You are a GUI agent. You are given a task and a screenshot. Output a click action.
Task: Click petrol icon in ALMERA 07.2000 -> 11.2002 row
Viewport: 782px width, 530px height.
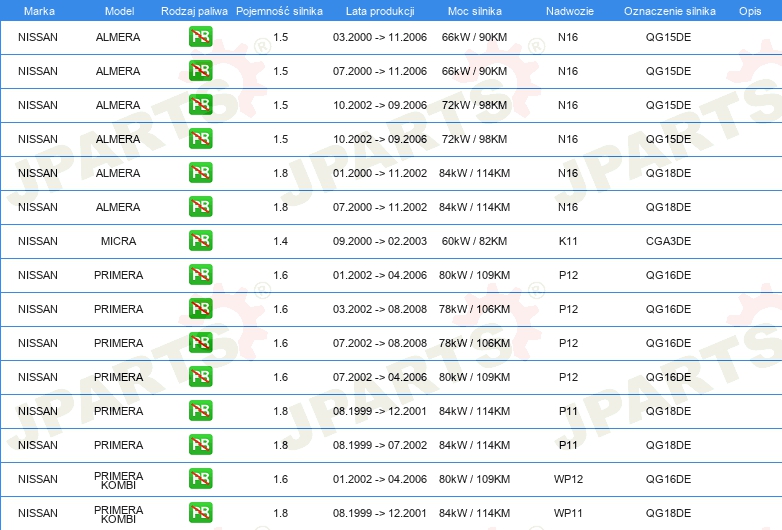pyautogui.click(x=200, y=207)
